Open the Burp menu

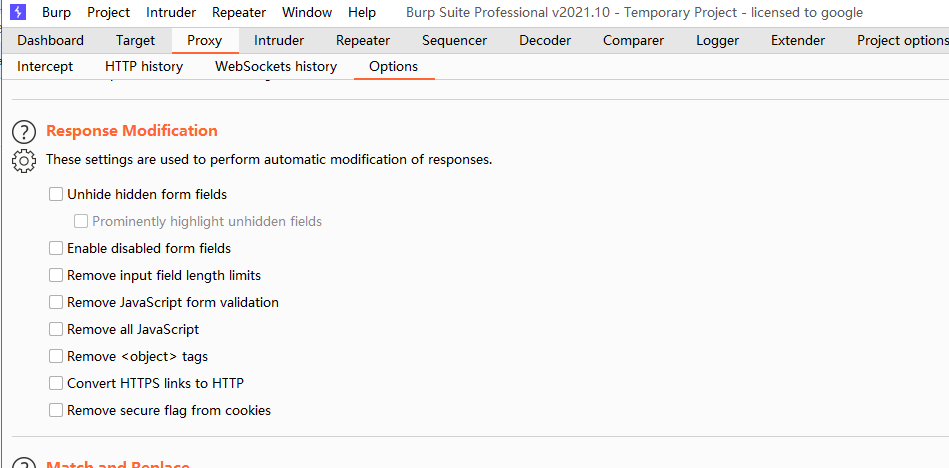(56, 13)
